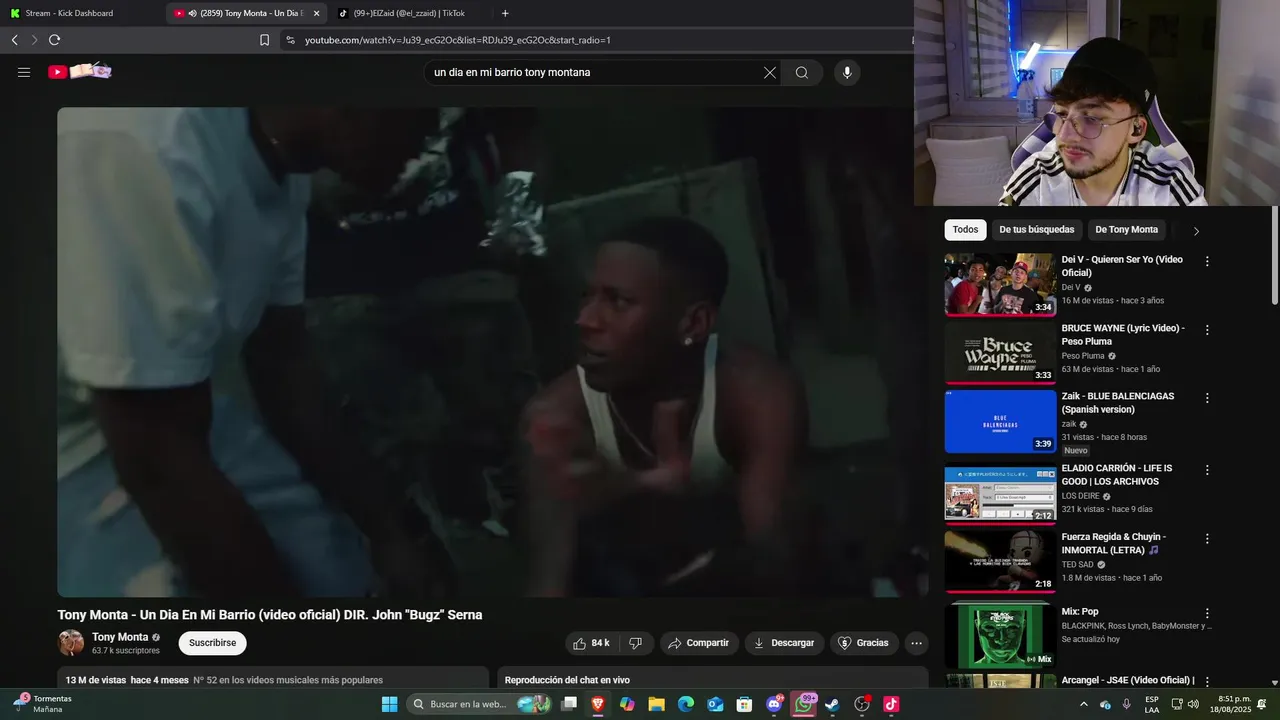Open Microsoft Store from taskbar
Screen dimensions: 1280x720
(744, 704)
